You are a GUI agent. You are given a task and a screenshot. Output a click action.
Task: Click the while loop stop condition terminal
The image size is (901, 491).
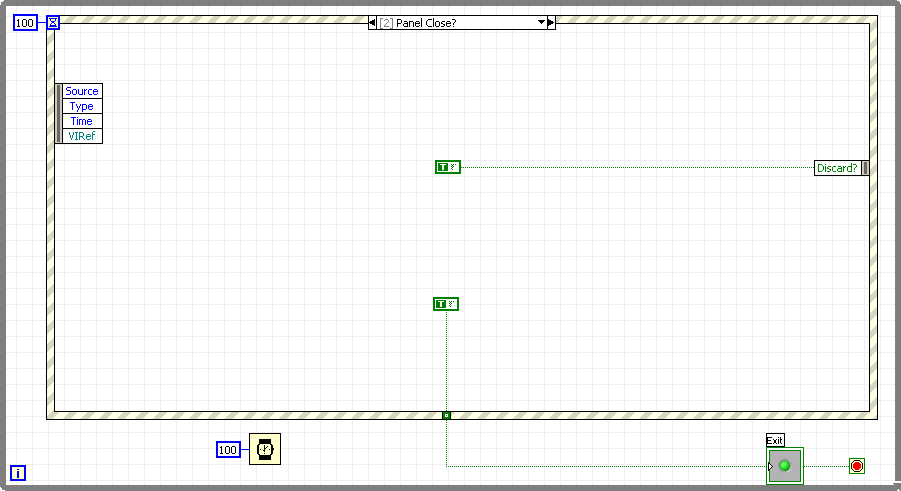point(857,466)
